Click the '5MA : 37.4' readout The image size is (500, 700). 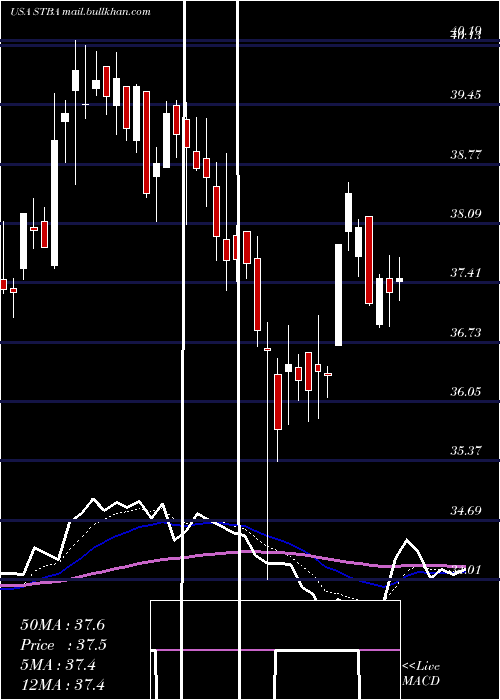point(58,665)
